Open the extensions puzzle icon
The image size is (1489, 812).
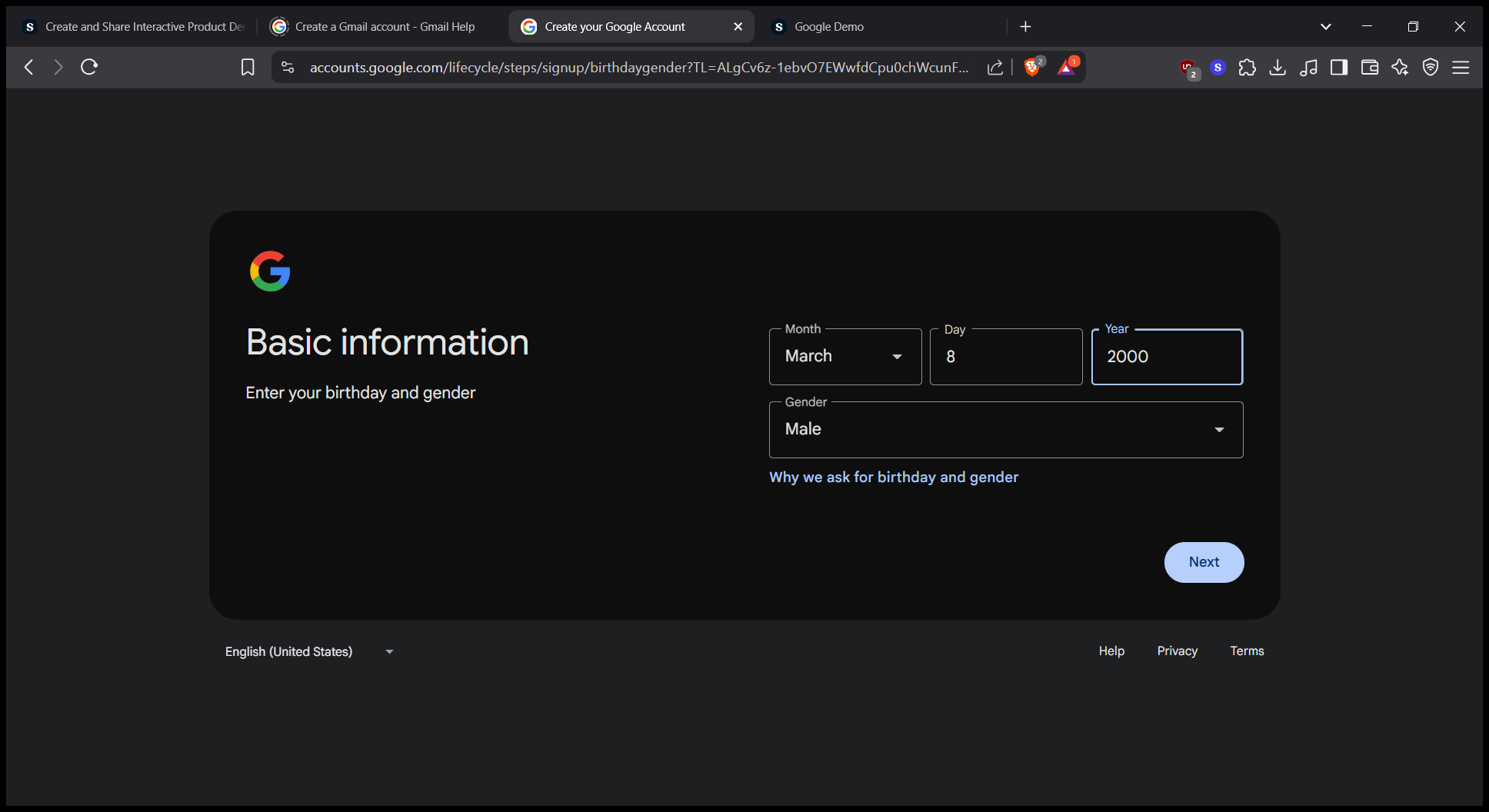pos(1247,68)
